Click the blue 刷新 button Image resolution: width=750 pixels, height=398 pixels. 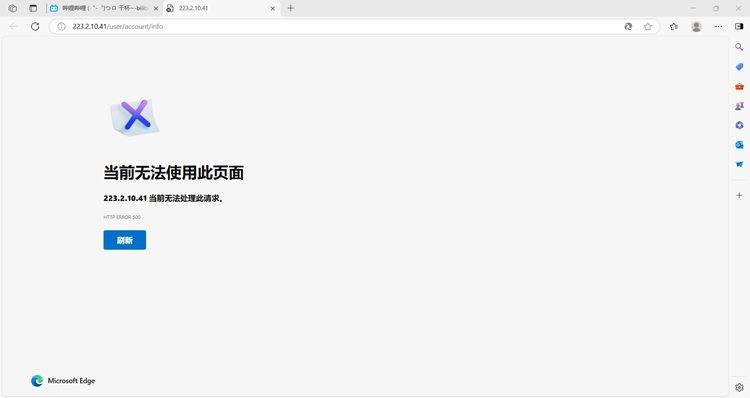click(x=125, y=240)
